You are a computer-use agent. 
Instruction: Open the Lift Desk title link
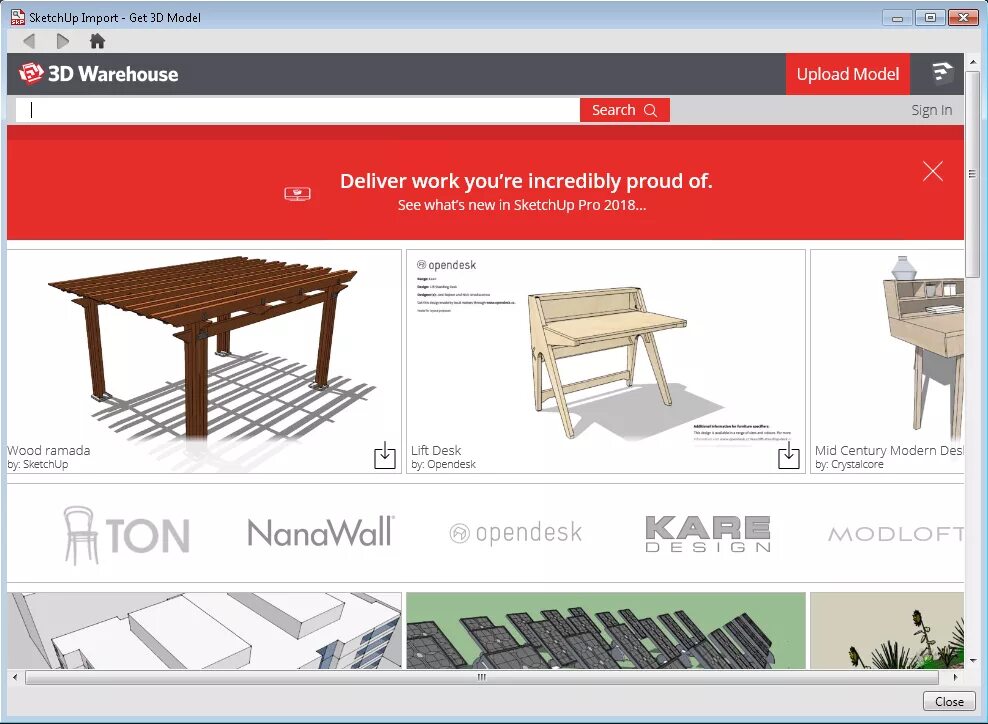tap(436, 450)
